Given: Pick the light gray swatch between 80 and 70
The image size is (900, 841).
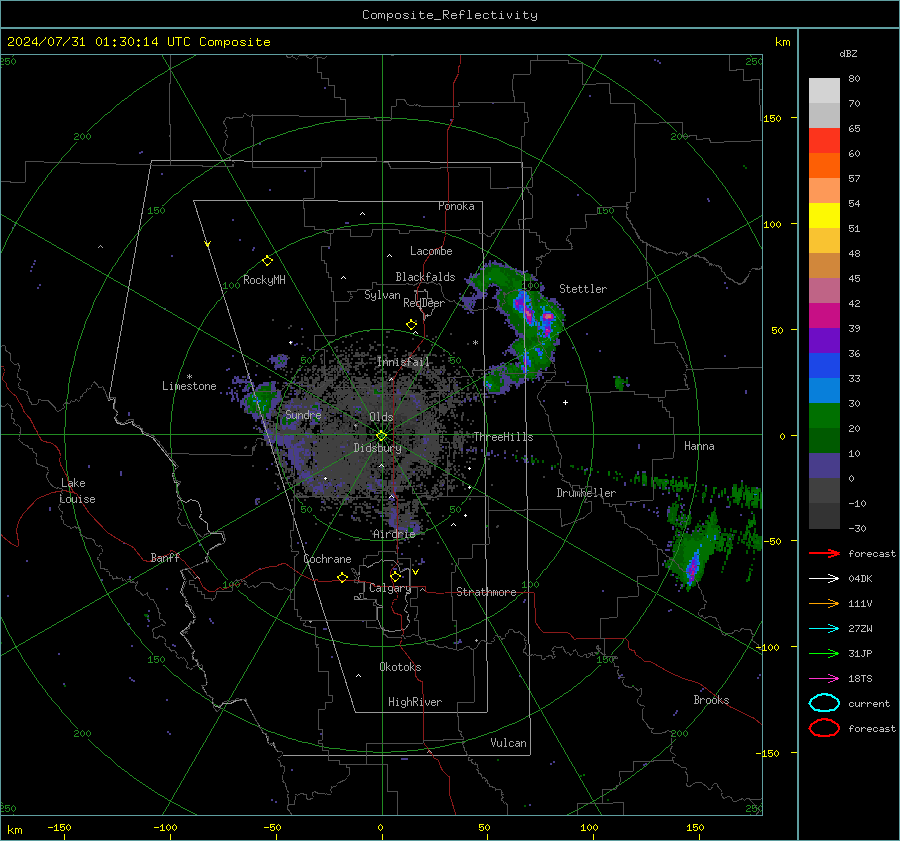Looking at the screenshot, I should click(x=824, y=90).
